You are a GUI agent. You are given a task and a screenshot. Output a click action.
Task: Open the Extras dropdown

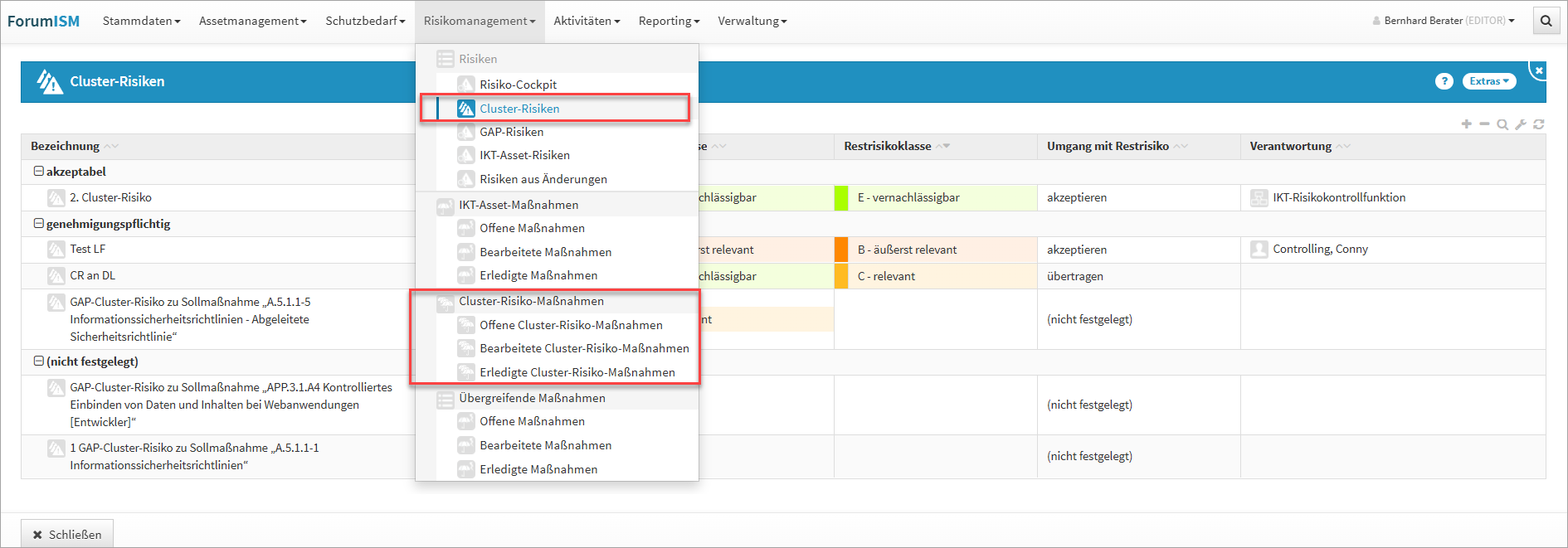tap(1488, 81)
